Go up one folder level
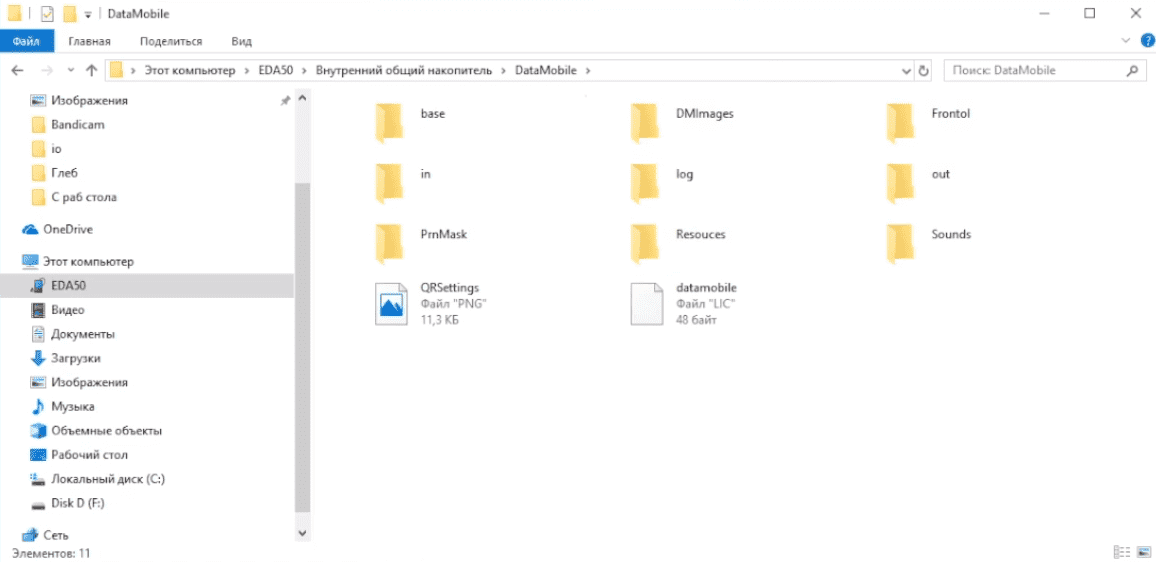Viewport: 1156px width, 562px height. [x=91, y=71]
